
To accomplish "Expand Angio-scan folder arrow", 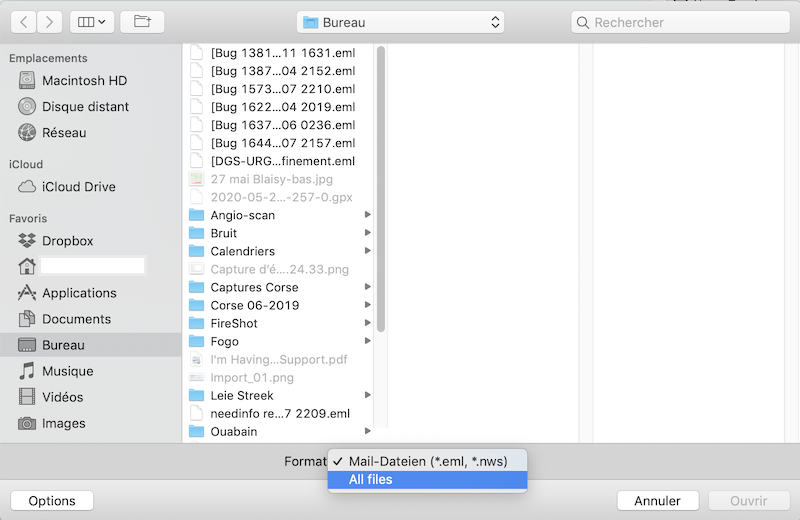I will [367, 215].
